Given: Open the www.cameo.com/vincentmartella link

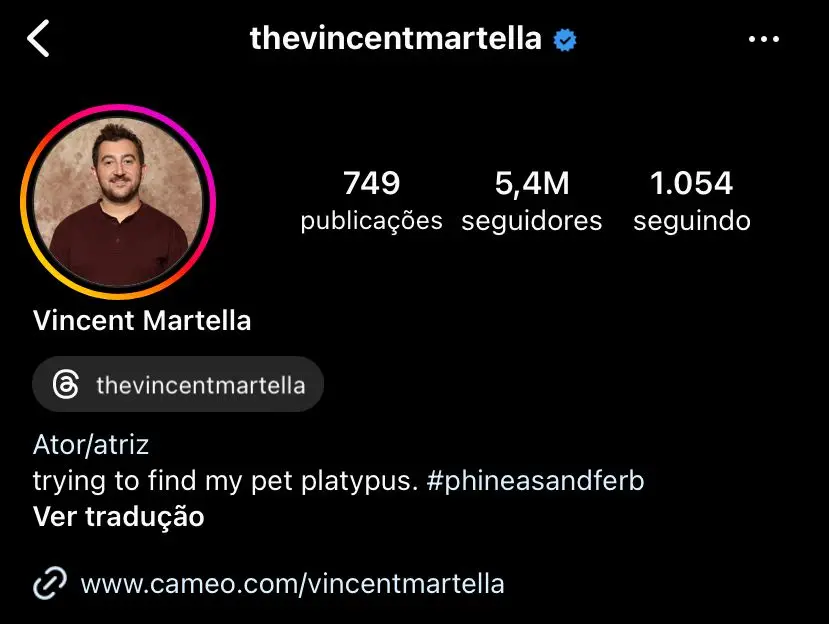Looking at the screenshot, I should [291, 583].
